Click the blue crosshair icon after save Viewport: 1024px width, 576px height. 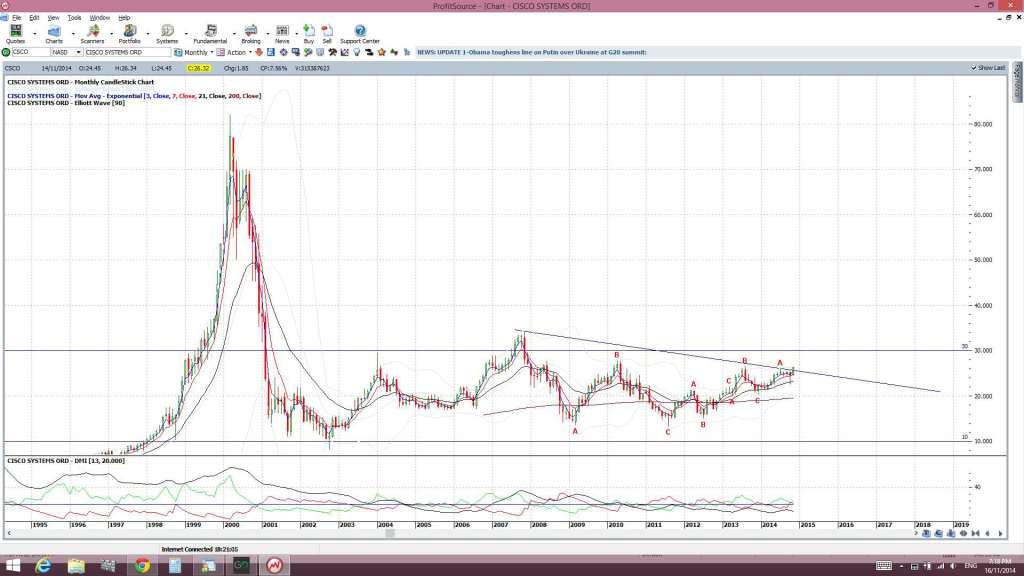pos(284,52)
